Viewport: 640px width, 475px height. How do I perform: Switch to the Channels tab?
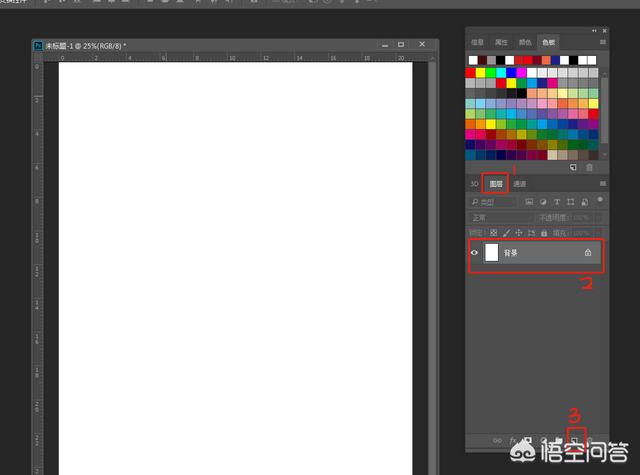520,184
